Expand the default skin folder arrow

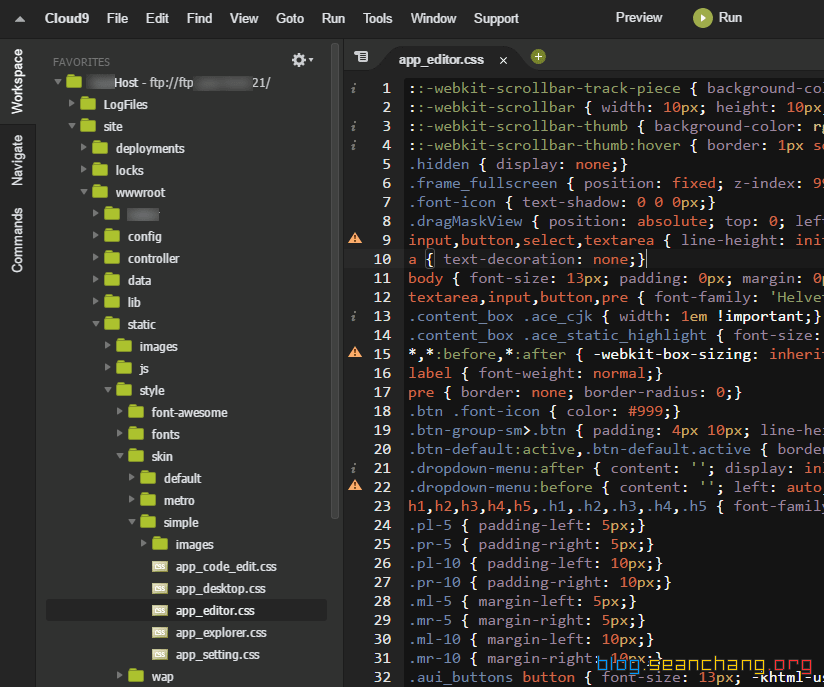click(131, 477)
